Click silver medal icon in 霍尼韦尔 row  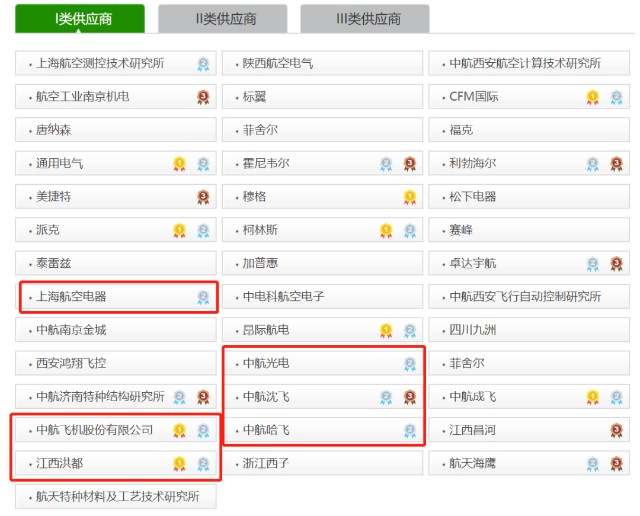coord(386,164)
